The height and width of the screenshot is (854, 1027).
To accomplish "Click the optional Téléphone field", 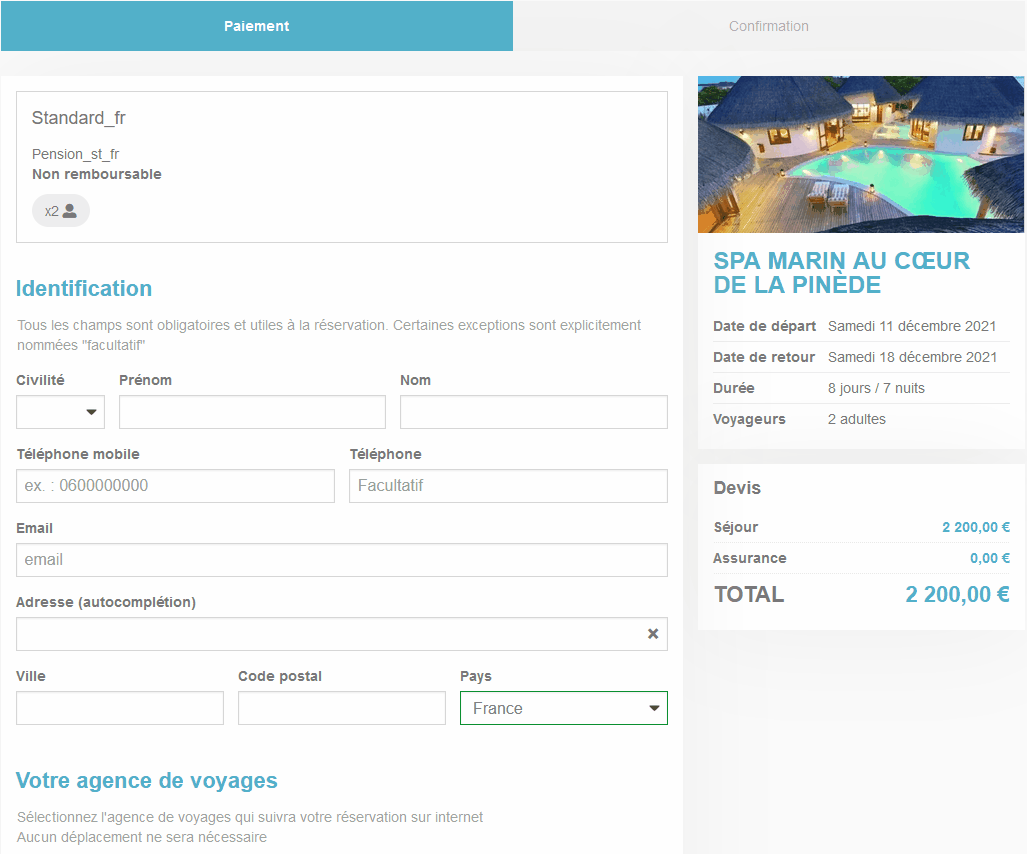I will tap(508, 486).
